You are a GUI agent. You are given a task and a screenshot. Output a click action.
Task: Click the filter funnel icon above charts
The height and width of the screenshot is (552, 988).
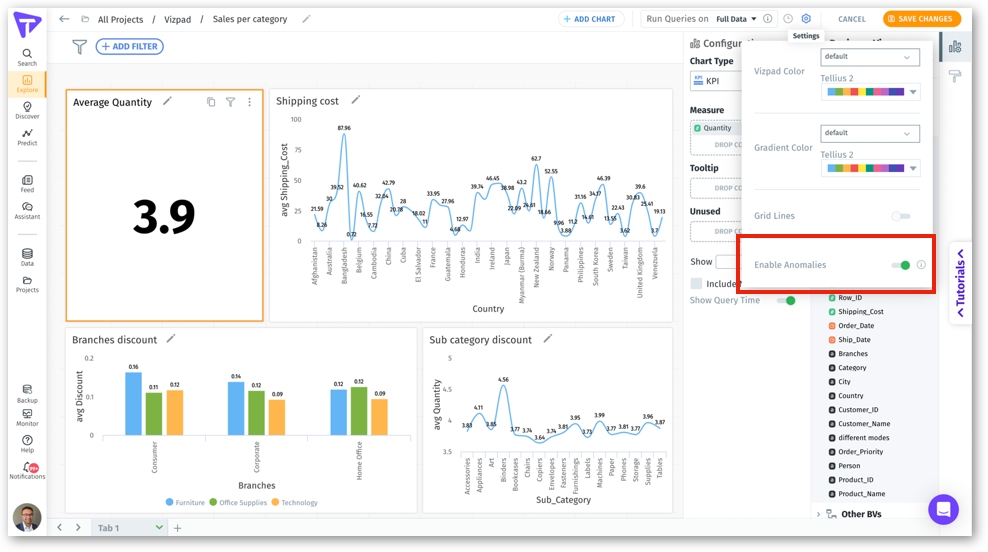79,47
